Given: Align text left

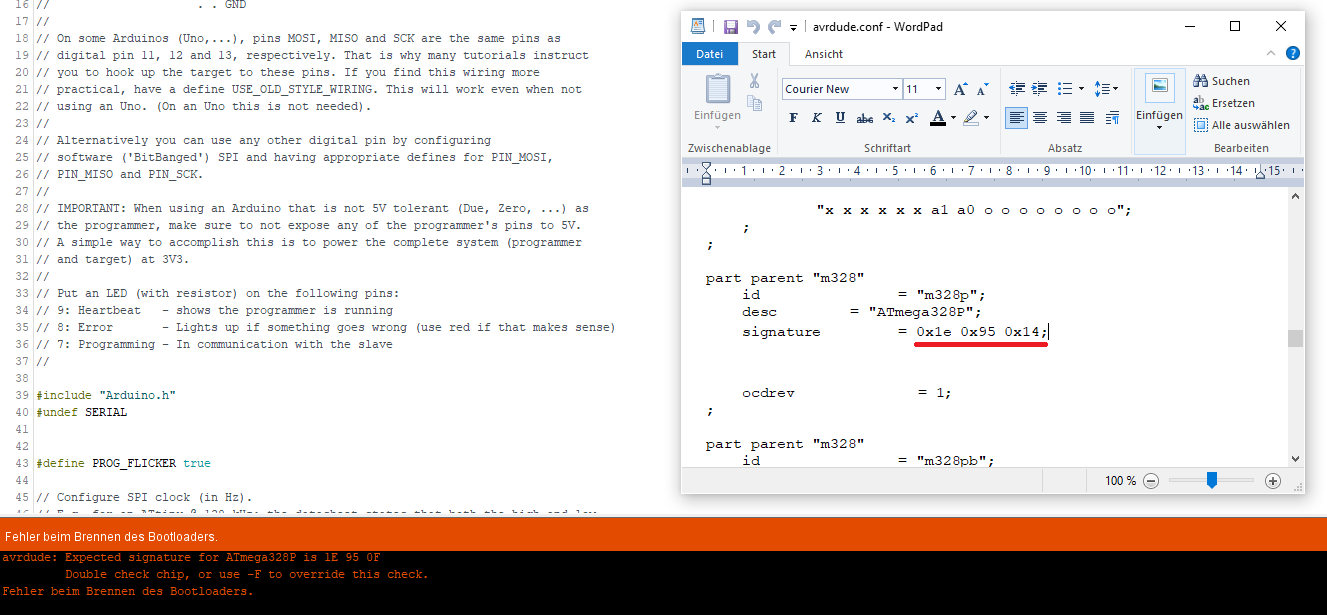Looking at the screenshot, I should tap(1017, 118).
